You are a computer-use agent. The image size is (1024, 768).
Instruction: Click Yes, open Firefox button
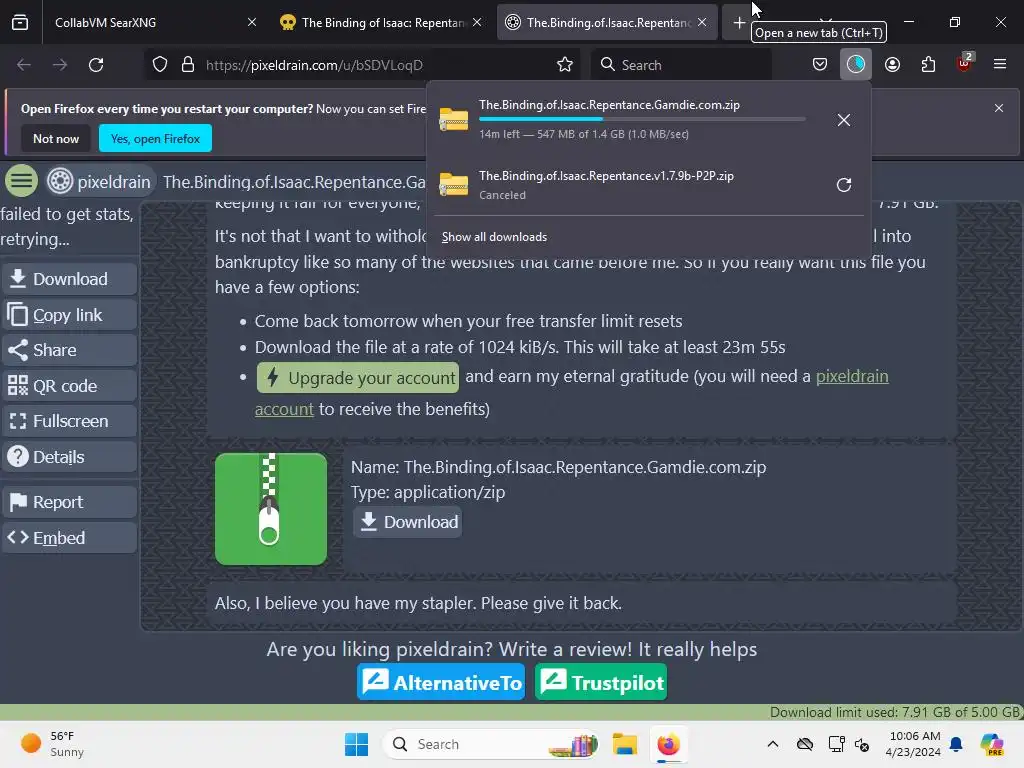click(x=155, y=138)
